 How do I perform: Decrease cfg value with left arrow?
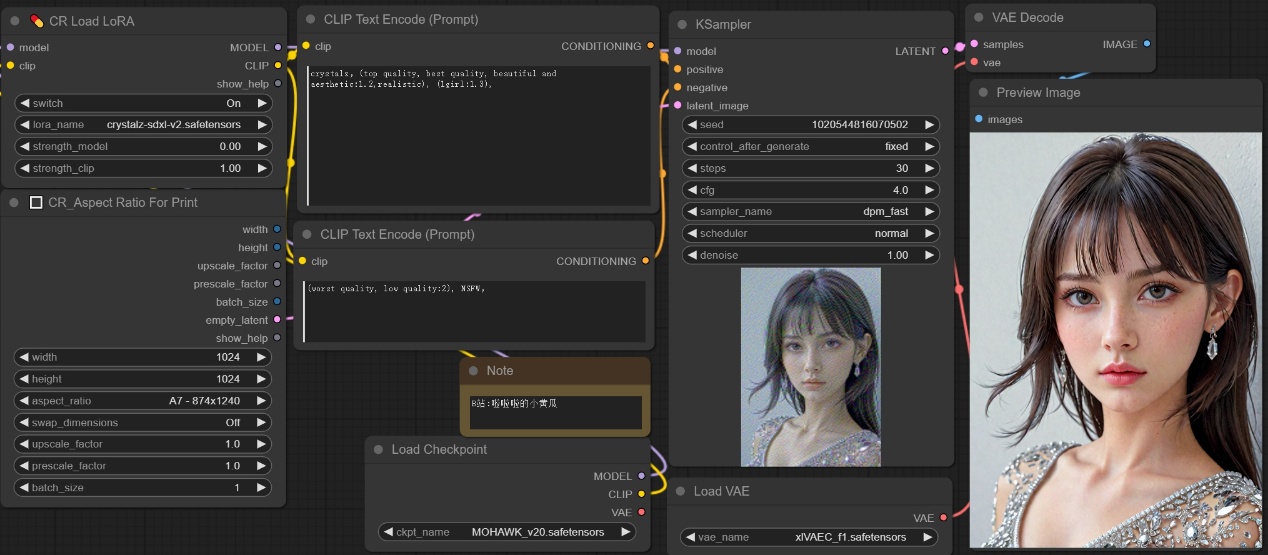tap(691, 190)
